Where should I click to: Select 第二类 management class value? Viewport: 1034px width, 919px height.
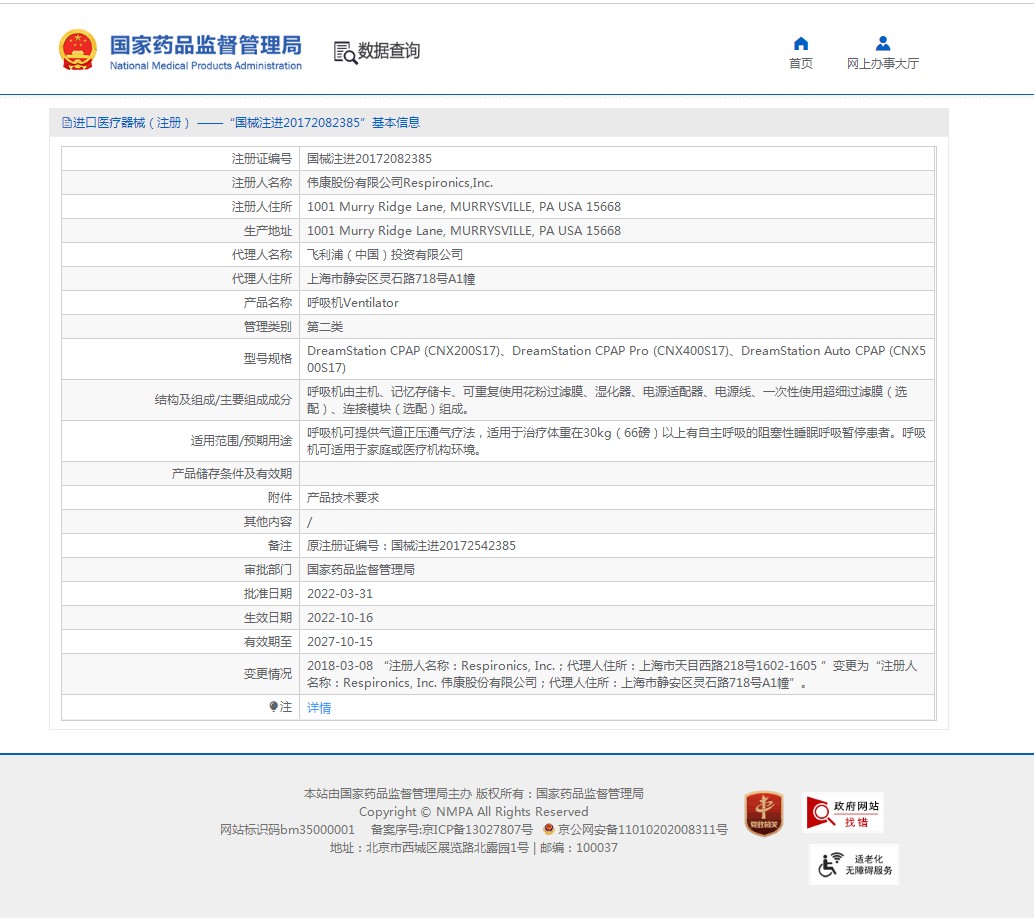324,326
